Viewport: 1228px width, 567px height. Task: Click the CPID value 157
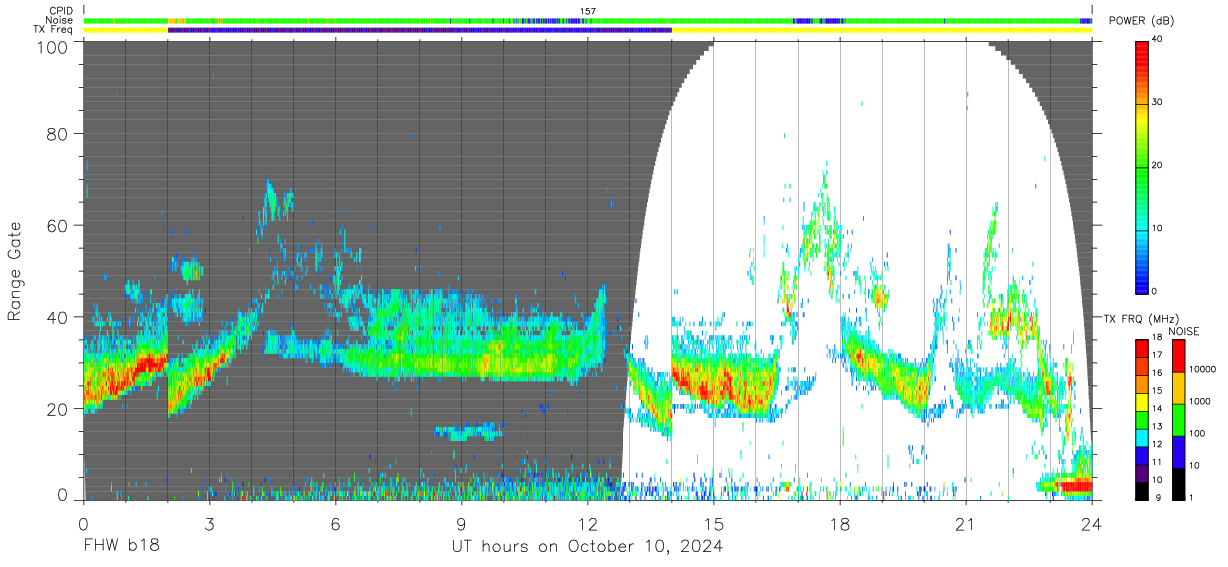point(588,11)
